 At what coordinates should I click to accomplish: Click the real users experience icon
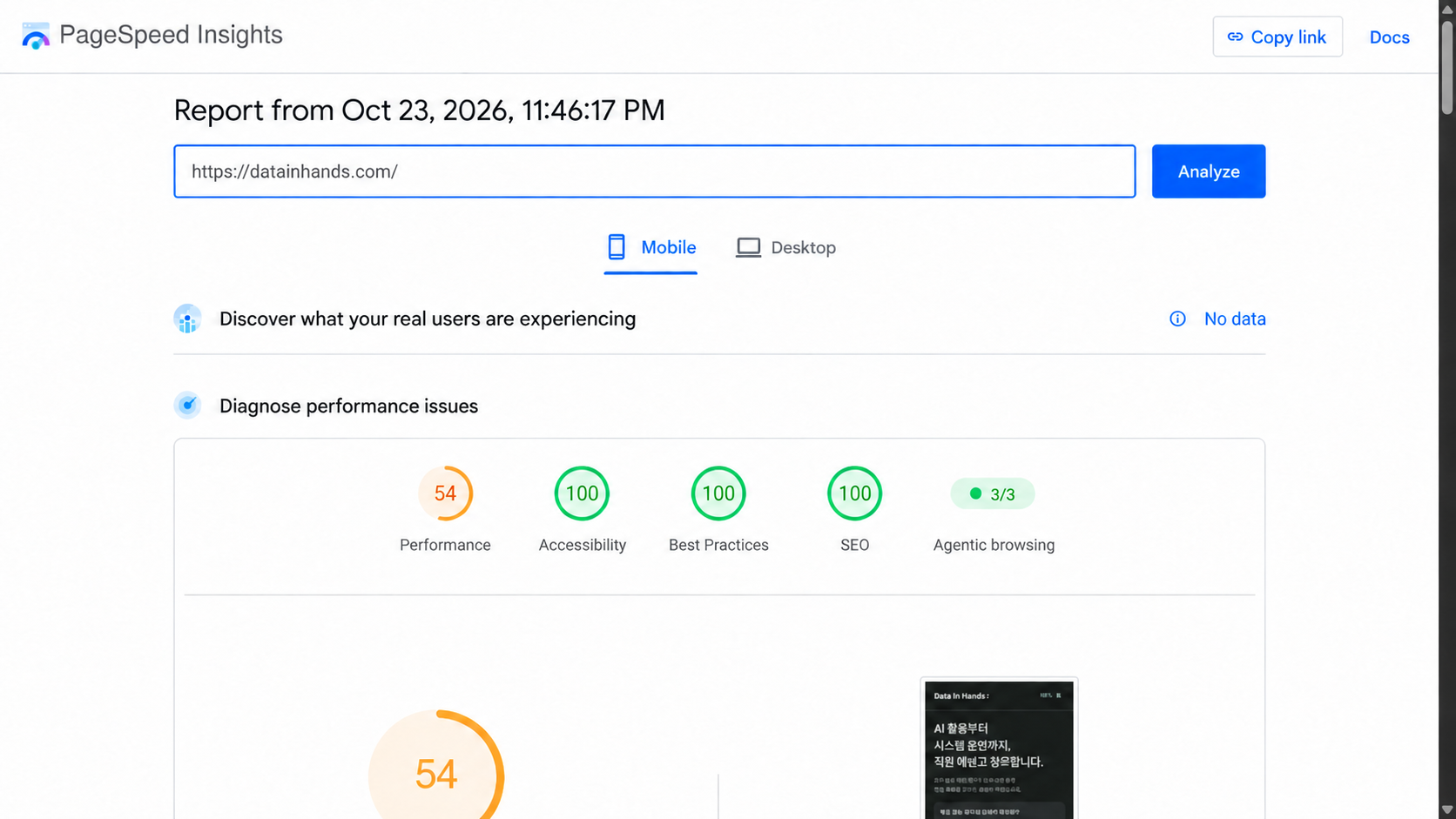187,319
